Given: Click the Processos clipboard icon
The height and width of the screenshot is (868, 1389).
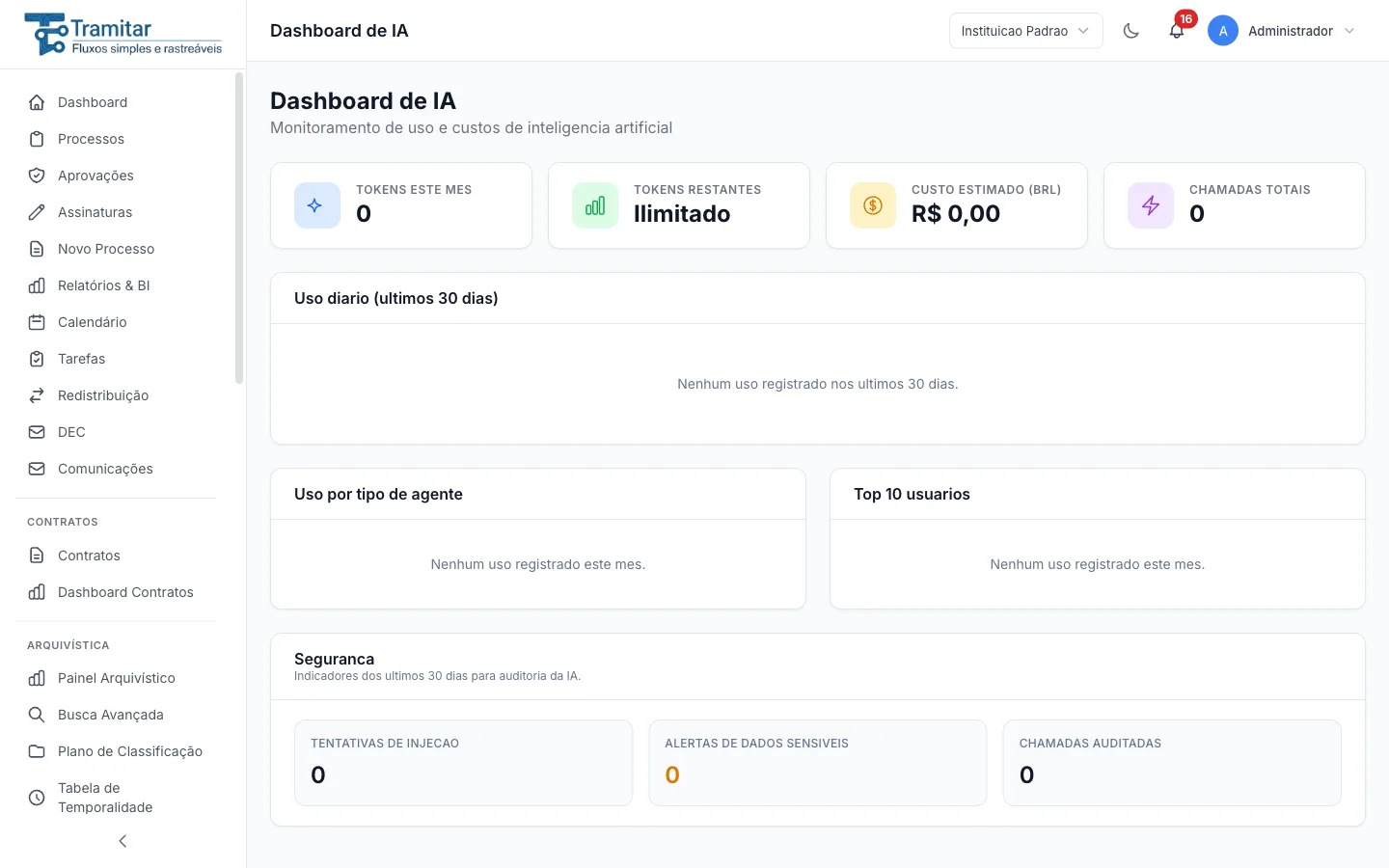Looking at the screenshot, I should click(x=37, y=139).
